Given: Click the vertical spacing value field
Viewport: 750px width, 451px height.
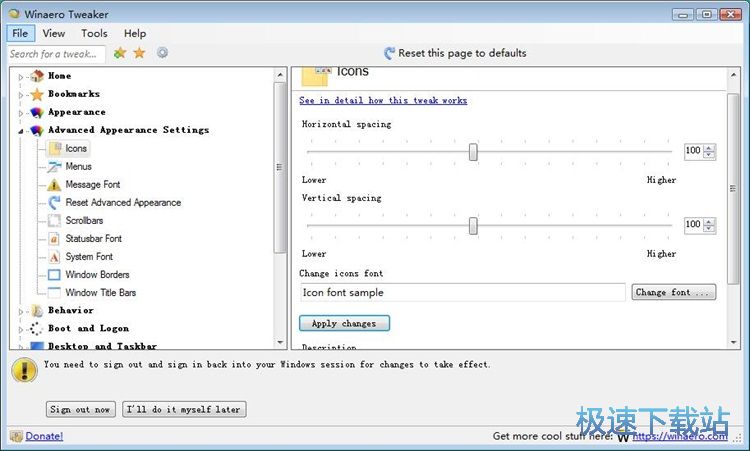Looking at the screenshot, I should [x=694, y=225].
